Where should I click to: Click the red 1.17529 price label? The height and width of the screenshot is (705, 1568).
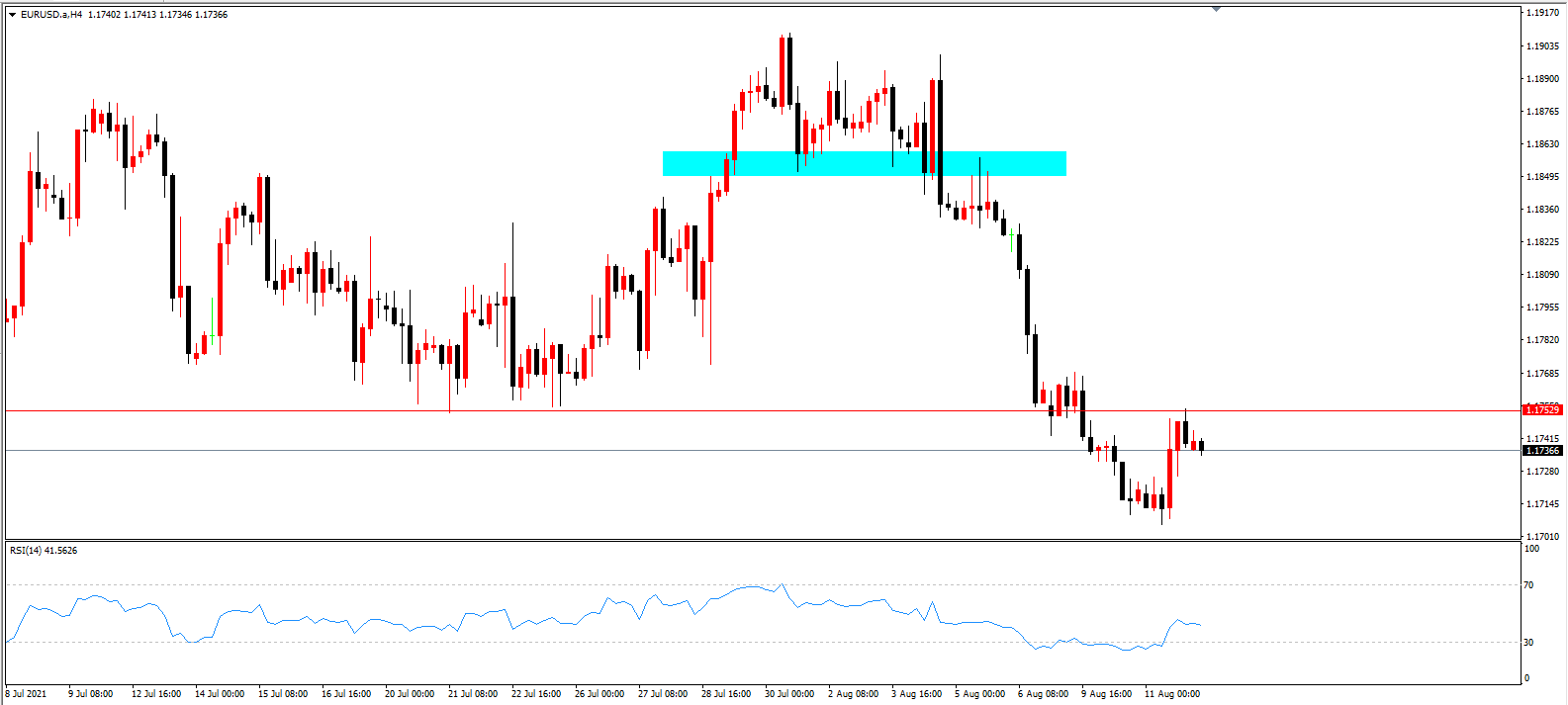1542,409
